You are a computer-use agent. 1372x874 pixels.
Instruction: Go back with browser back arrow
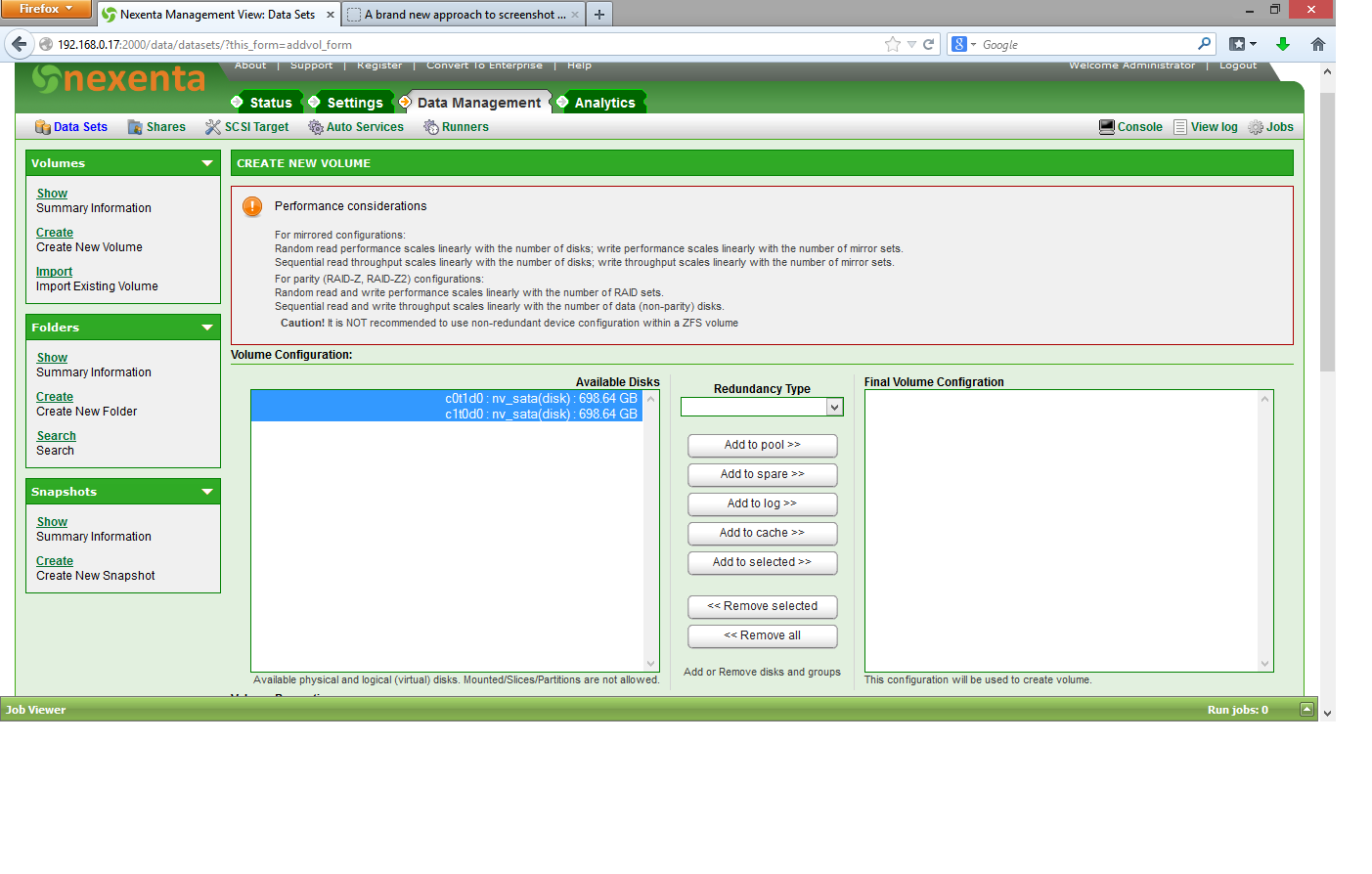19,44
